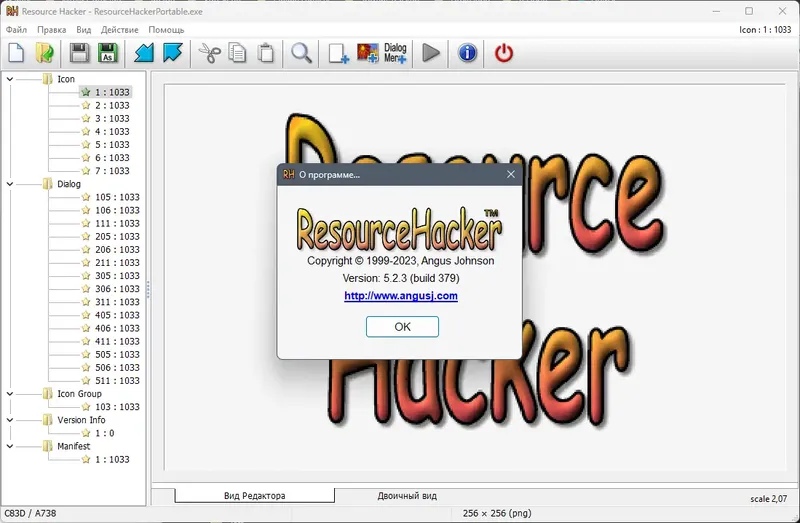
Task: Add new resource with page-plus icon
Action: [x=338, y=53]
